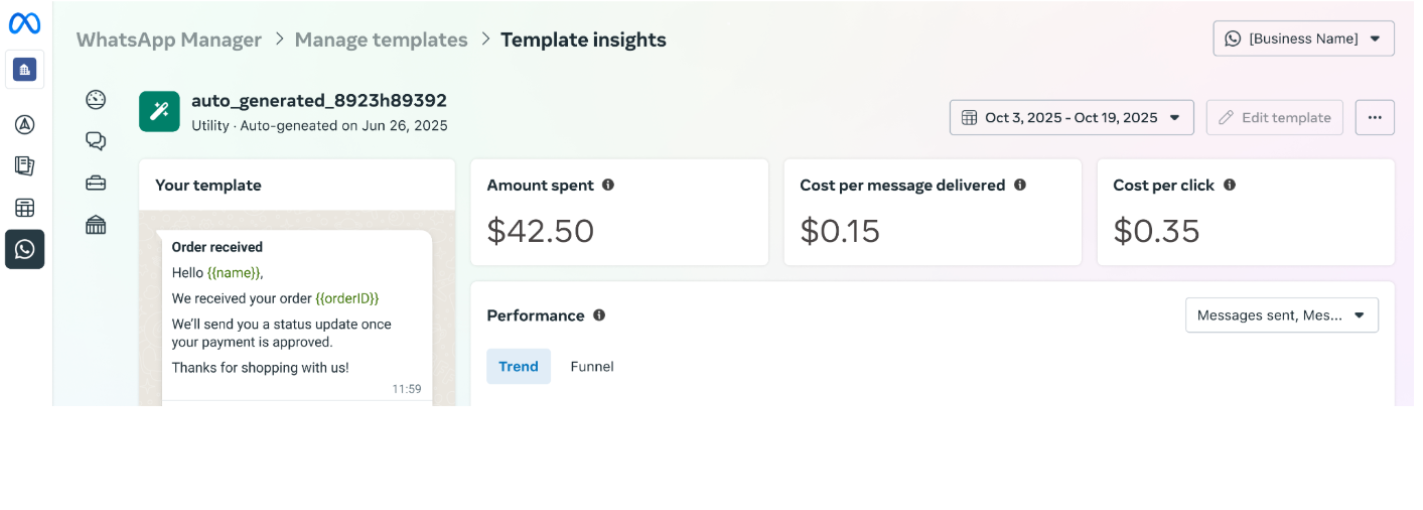Click the Meta logo icon
Screen dimensions: 1423x510
coord(24,23)
